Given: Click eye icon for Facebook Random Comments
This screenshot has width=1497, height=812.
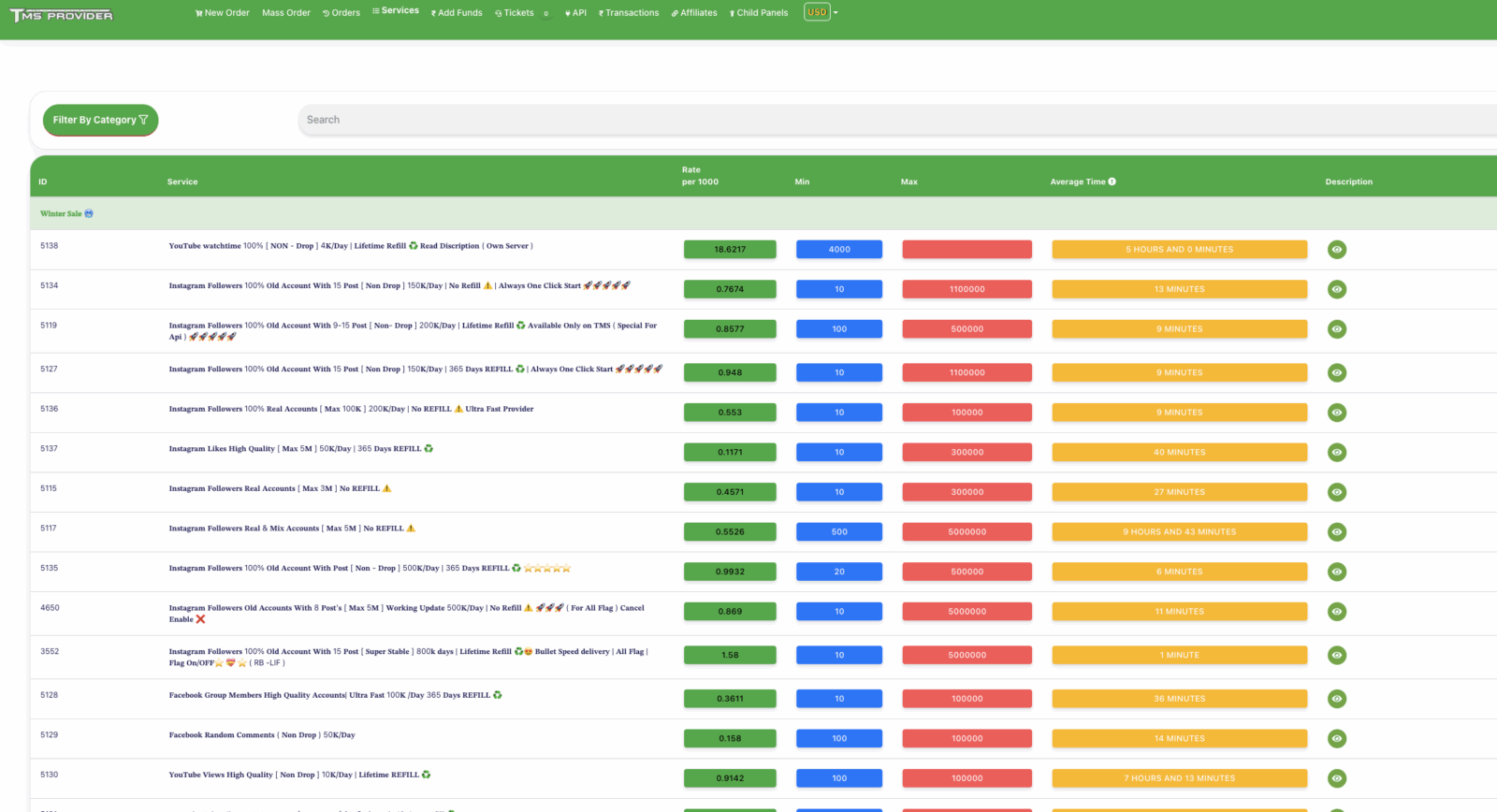Looking at the screenshot, I should coord(1337,739).
